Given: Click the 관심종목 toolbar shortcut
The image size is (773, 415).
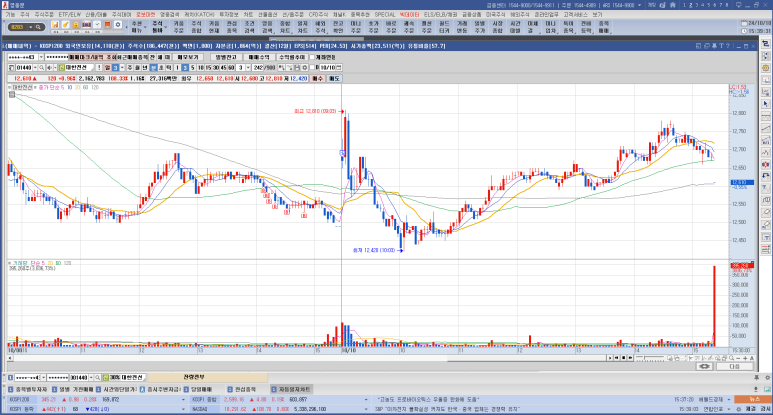Looking at the screenshot, I should pos(232,27).
